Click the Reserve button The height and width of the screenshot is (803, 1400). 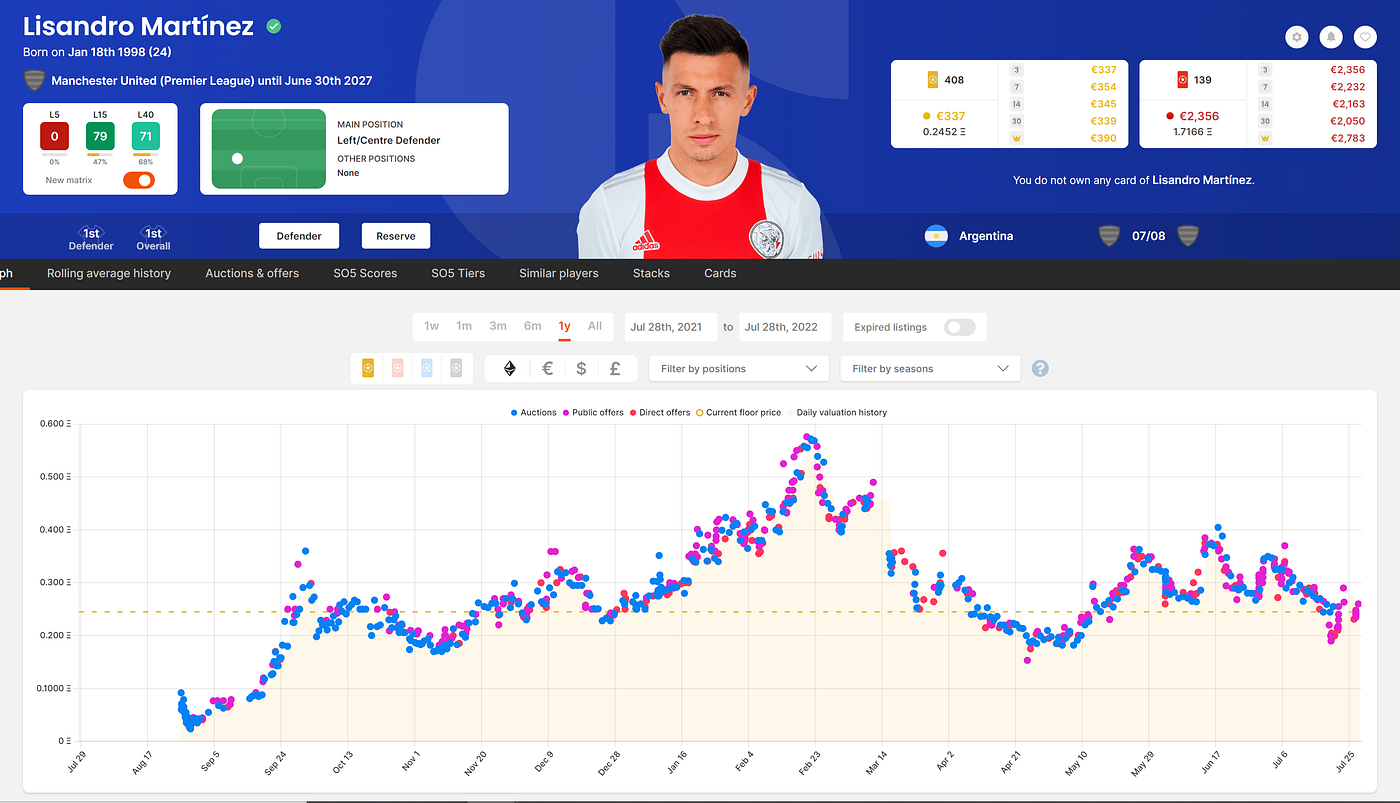click(x=396, y=236)
